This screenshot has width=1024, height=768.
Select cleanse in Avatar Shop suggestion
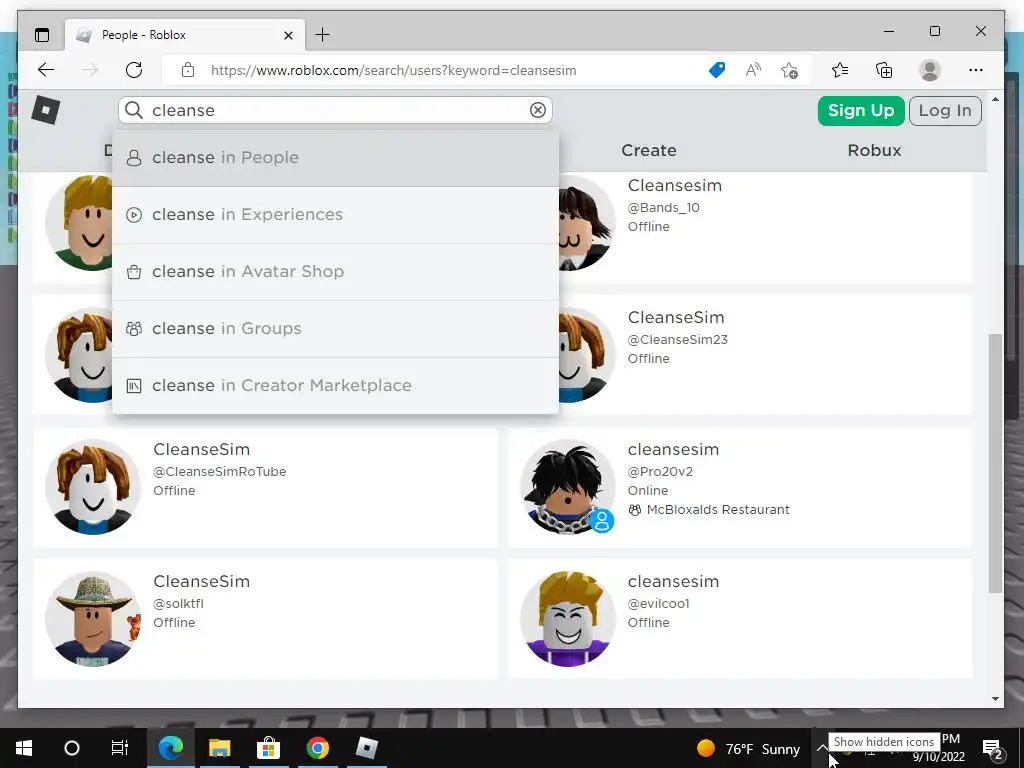click(x=336, y=272)
